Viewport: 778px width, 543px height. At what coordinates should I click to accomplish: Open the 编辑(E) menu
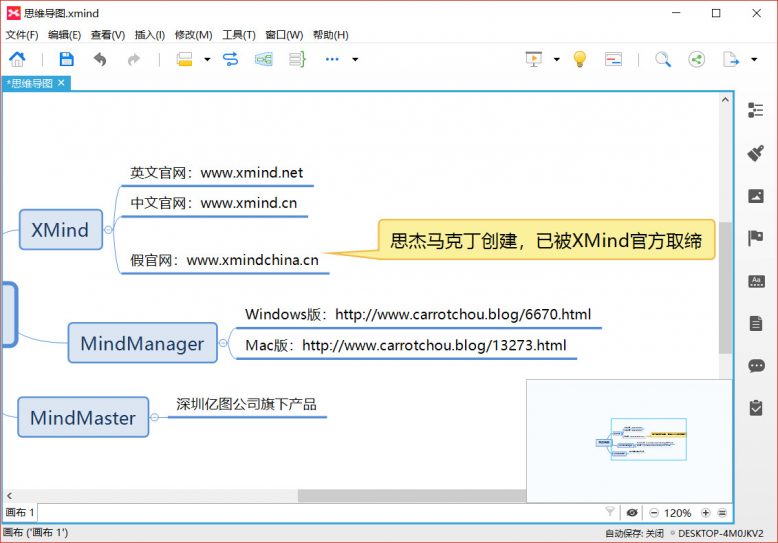(65, 35)
